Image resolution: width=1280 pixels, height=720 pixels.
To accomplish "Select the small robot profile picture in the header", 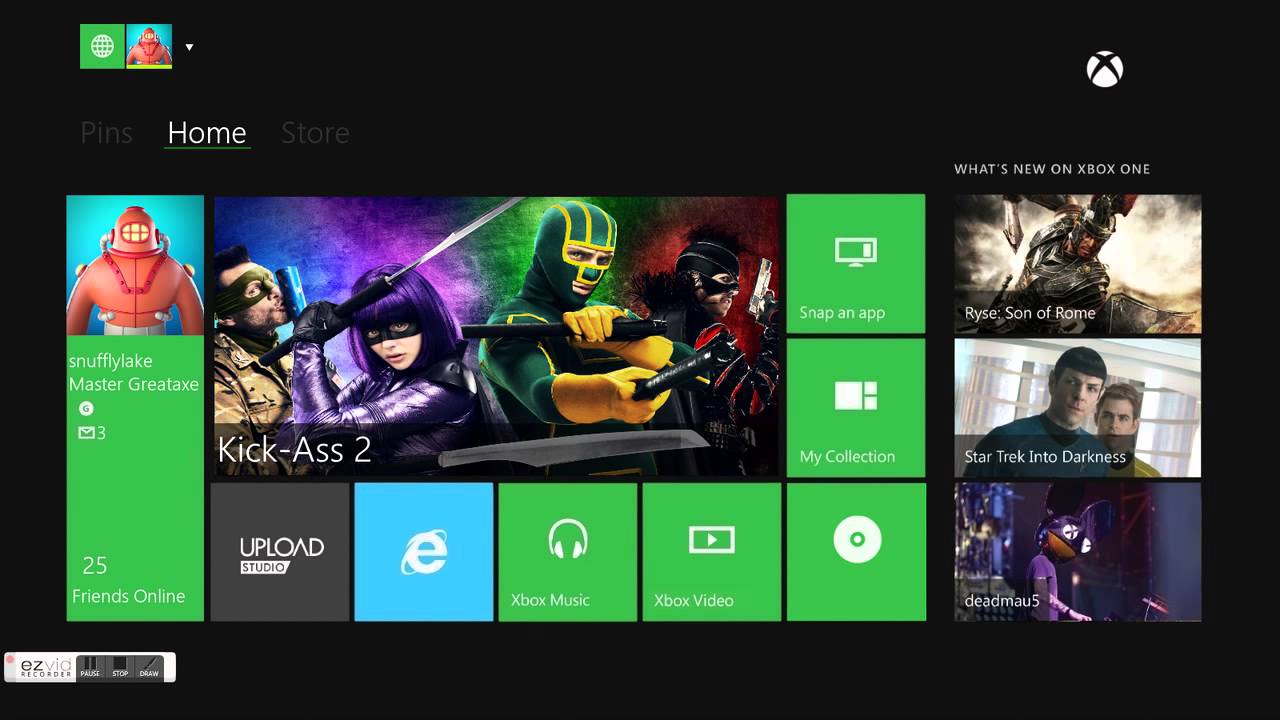I will (x=149, y=47).
